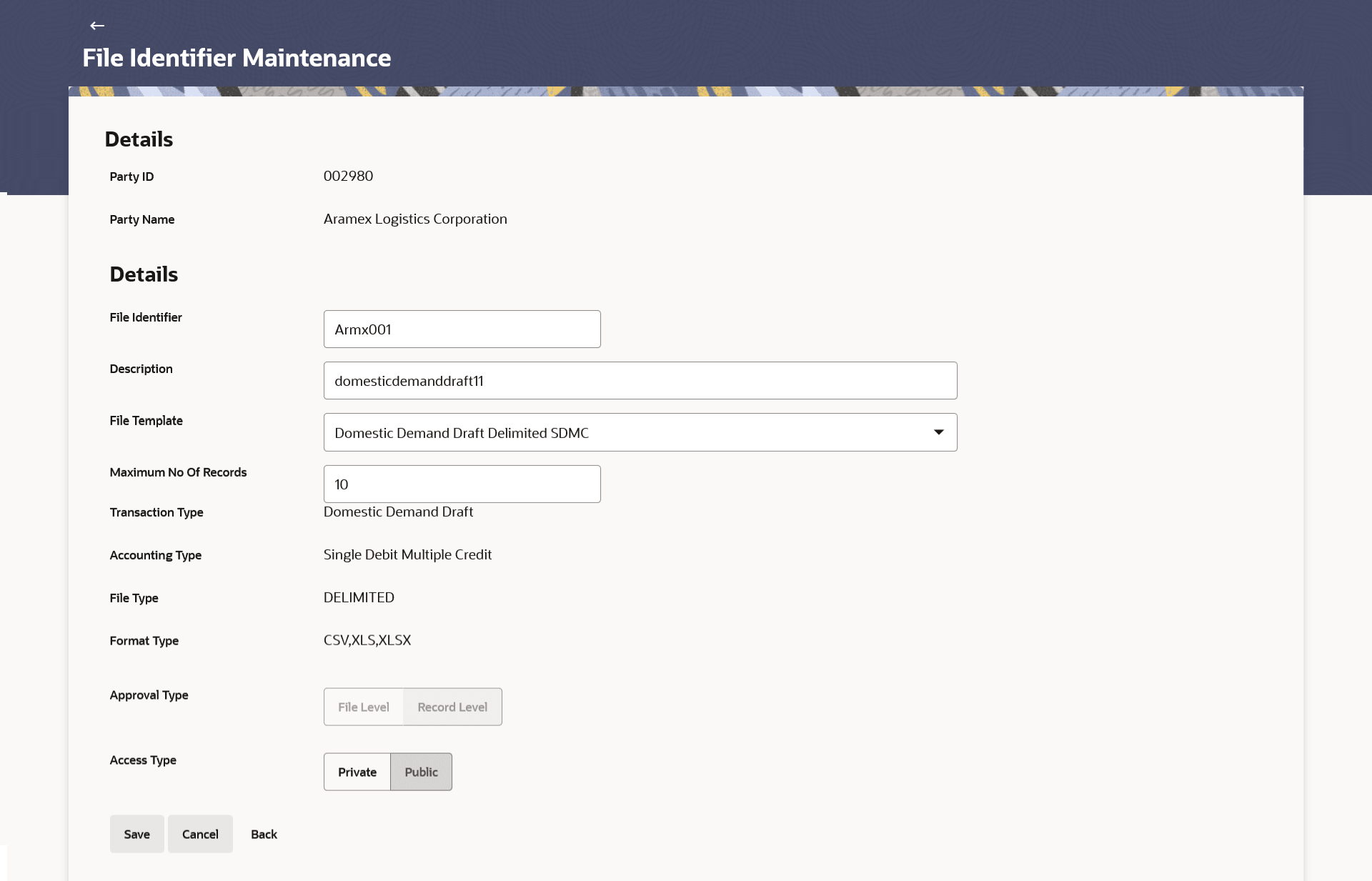Click the Transaction Type value text
This screenshot has width=1372, height=881.
coord(398,512)
